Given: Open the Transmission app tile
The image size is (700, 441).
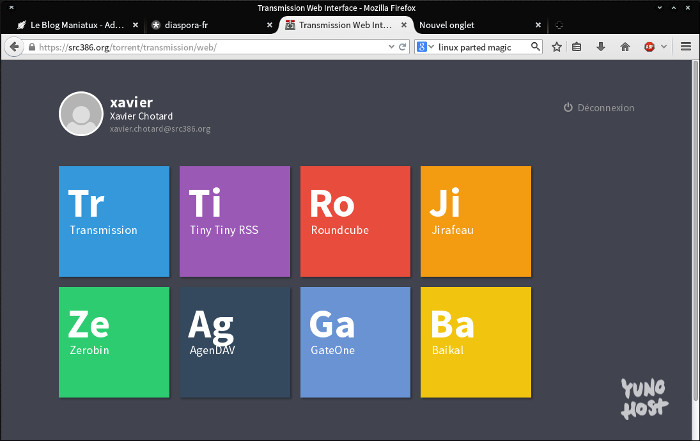Looking at the screenshot, I should [x=114, y=221].
